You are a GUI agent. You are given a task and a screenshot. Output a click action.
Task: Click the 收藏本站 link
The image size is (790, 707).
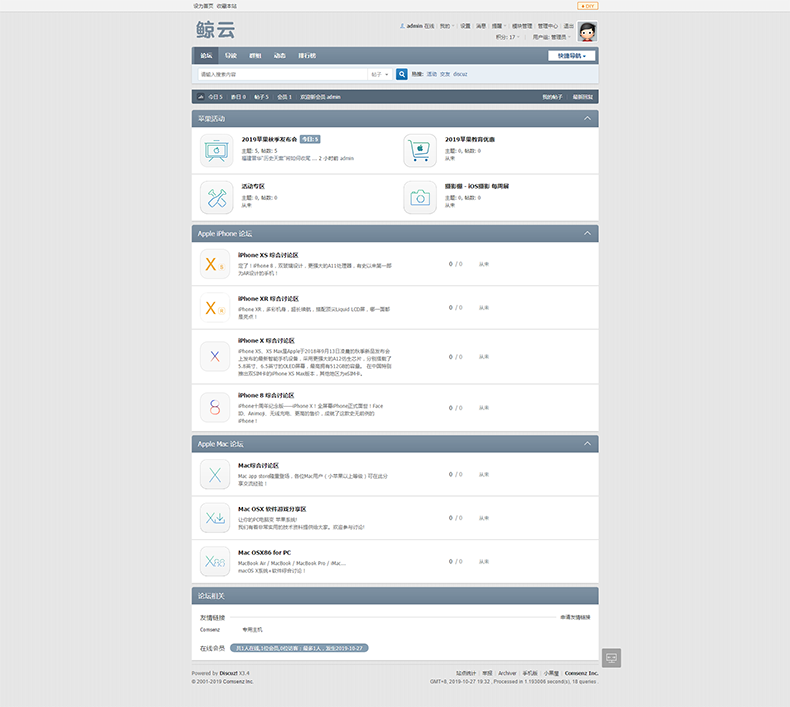click(227, 6)
